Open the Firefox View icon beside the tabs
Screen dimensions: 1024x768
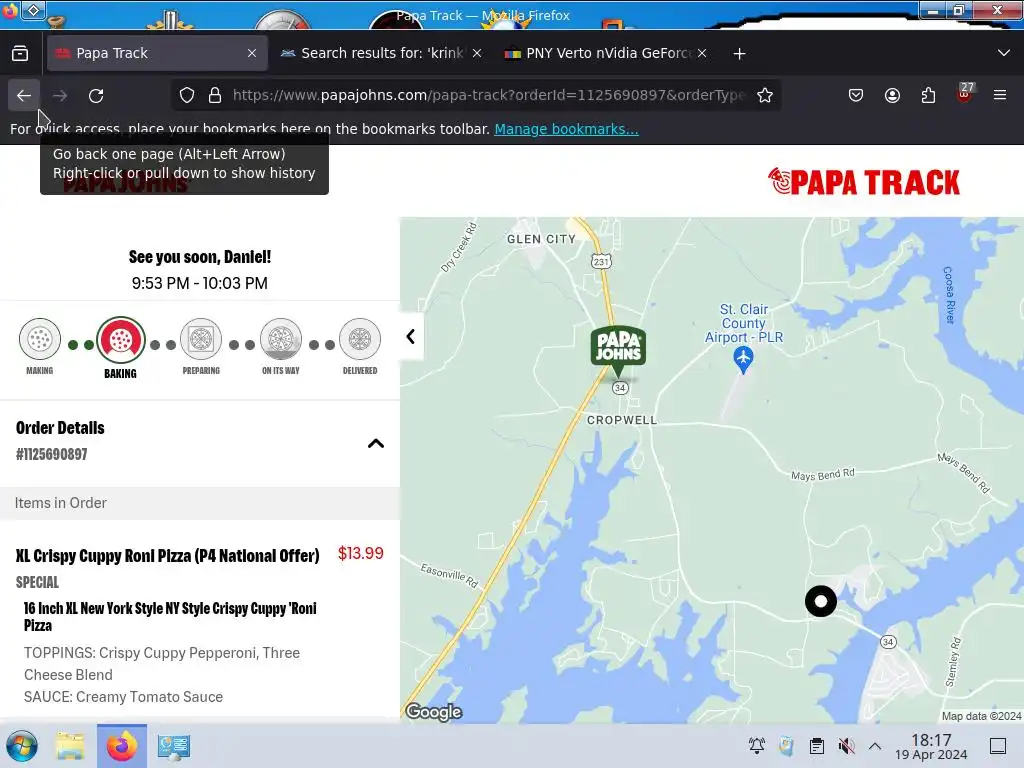pyautogui.click(x=20, y=53)
